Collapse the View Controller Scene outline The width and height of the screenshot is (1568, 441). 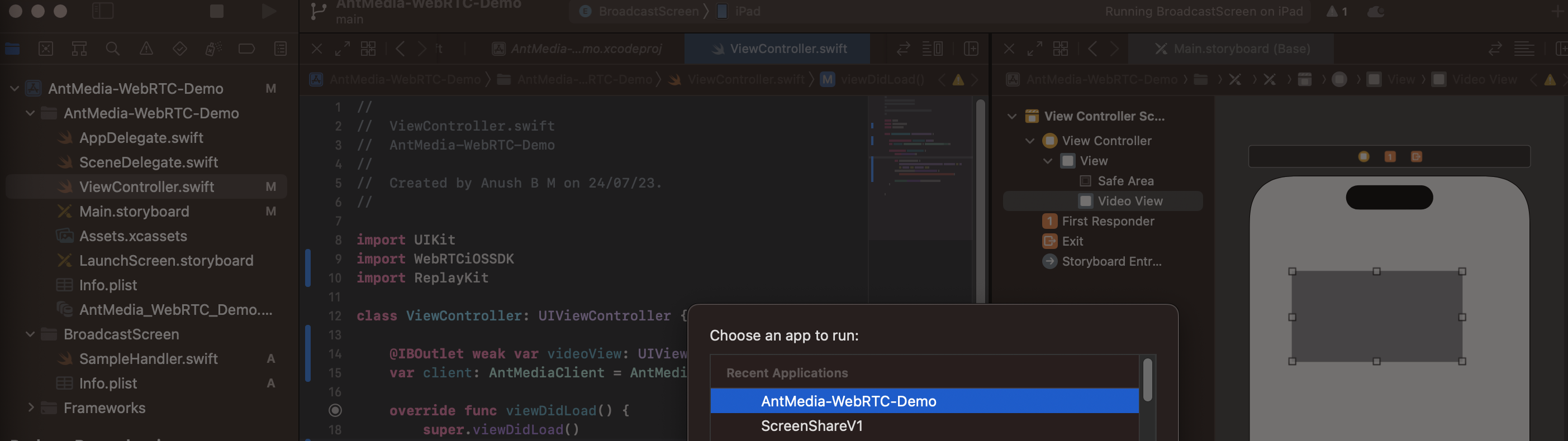coord(1011,116)
